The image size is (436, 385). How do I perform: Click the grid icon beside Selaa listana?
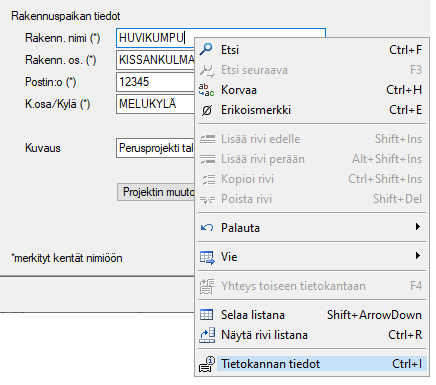(206, 315)
